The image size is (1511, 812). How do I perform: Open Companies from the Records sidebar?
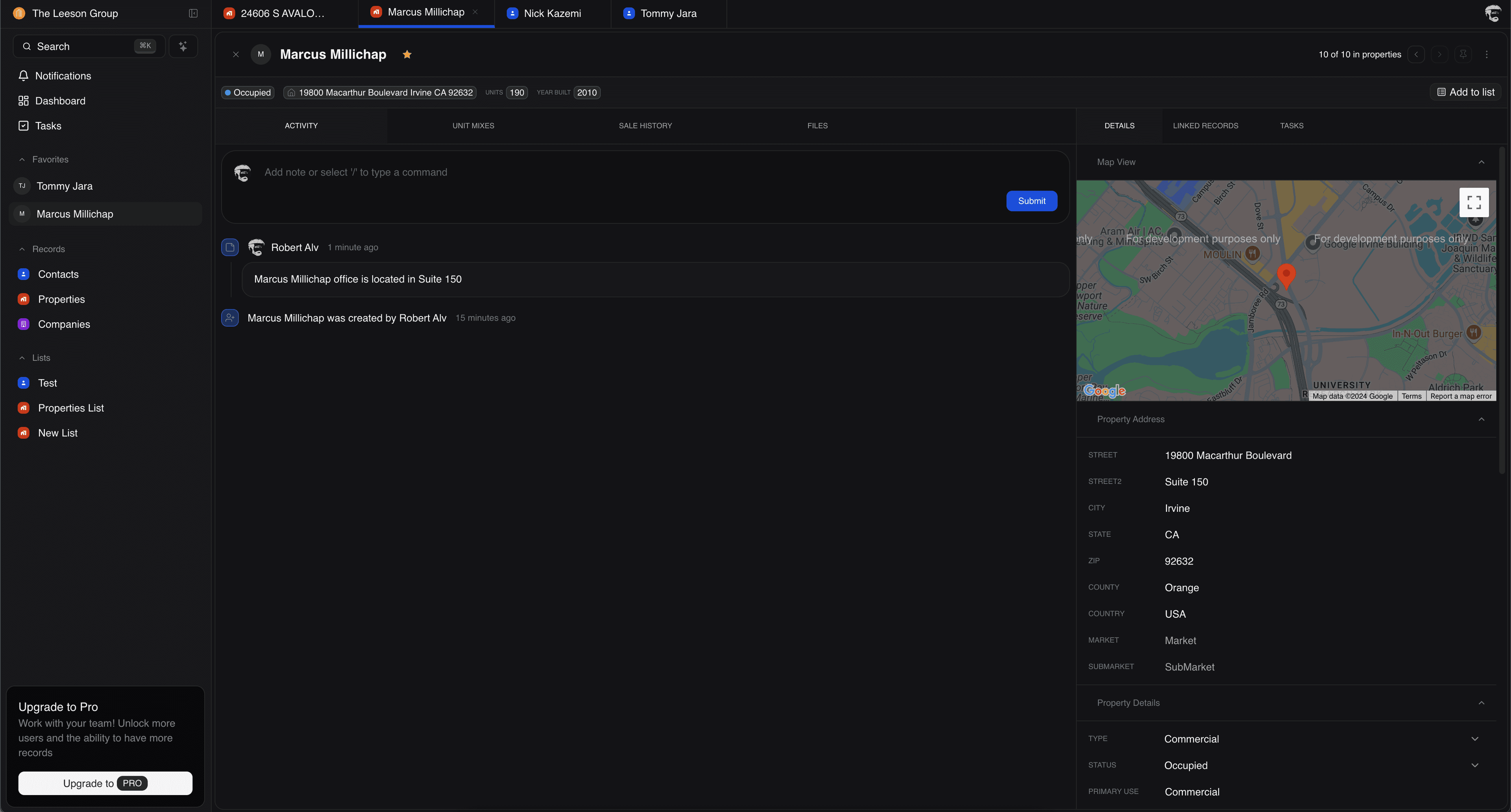[x=63, y=324]
